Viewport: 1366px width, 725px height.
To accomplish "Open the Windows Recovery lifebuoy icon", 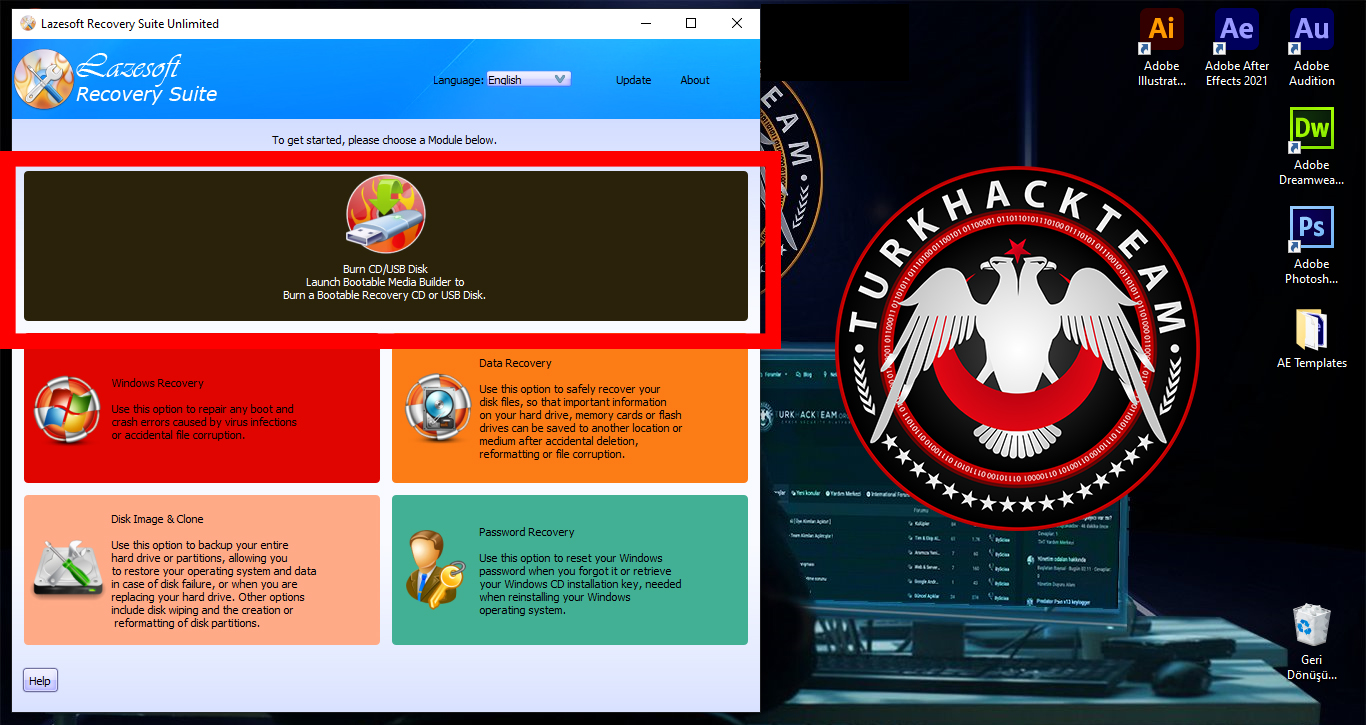I will coord(67,411).
